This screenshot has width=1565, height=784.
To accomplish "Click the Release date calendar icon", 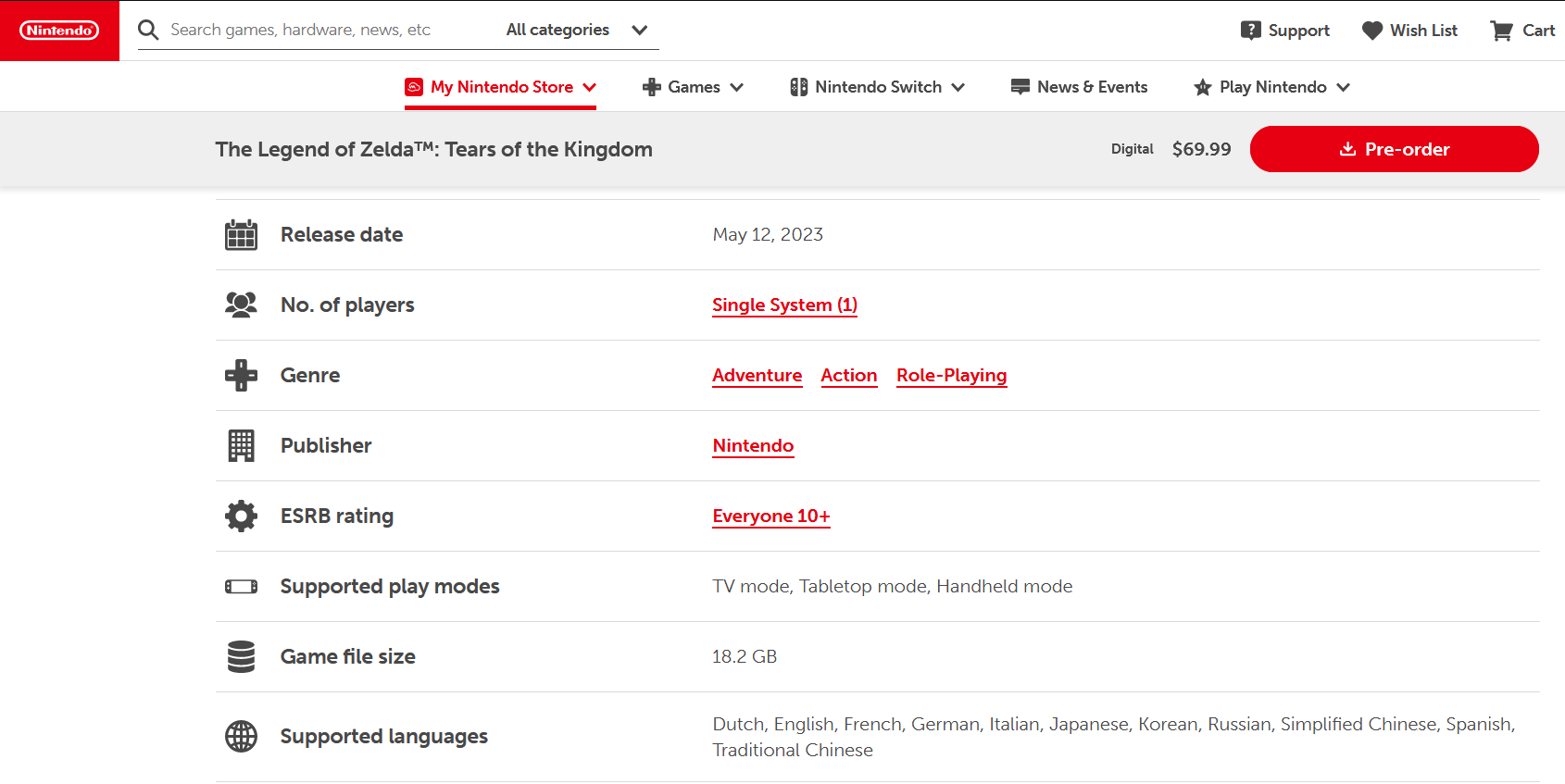I will 241,235.
